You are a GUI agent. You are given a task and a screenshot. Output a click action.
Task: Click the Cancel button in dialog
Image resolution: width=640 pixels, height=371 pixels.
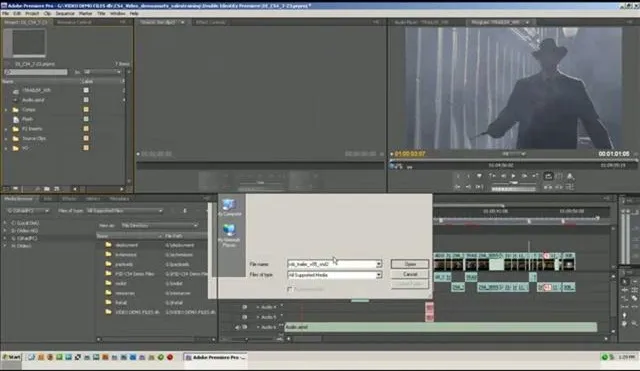pos(410,274)
